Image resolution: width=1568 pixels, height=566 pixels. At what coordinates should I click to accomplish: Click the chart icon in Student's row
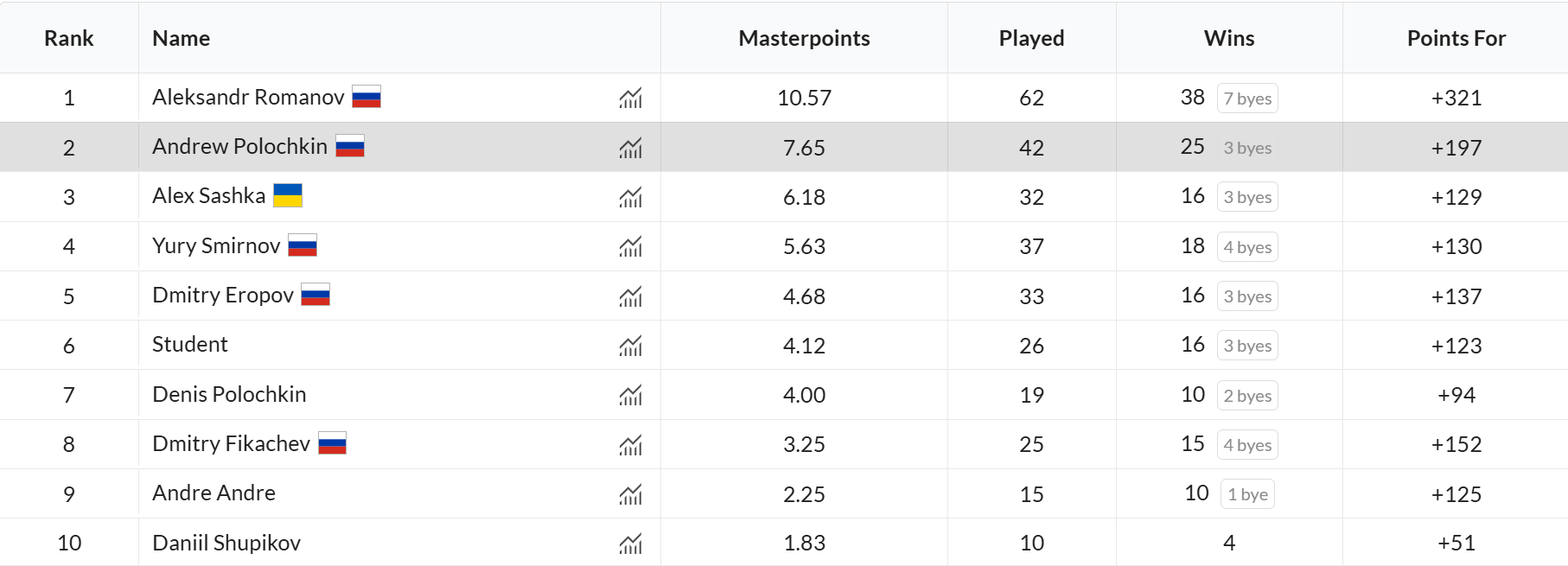pos(630,346)
